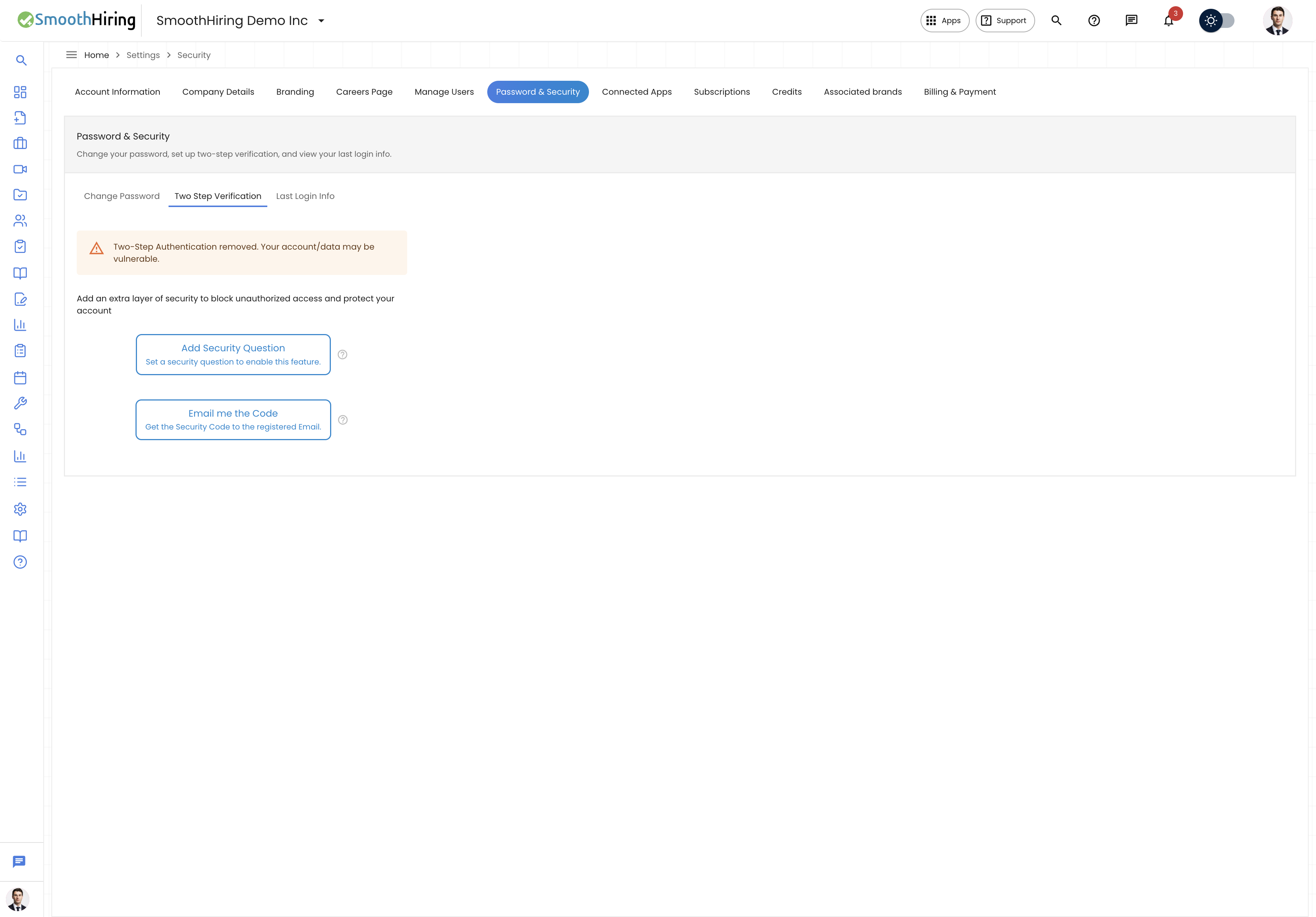Open the notifications bell with 3 badge
Screen dimensions: 1316x917
coord(1169,20)
